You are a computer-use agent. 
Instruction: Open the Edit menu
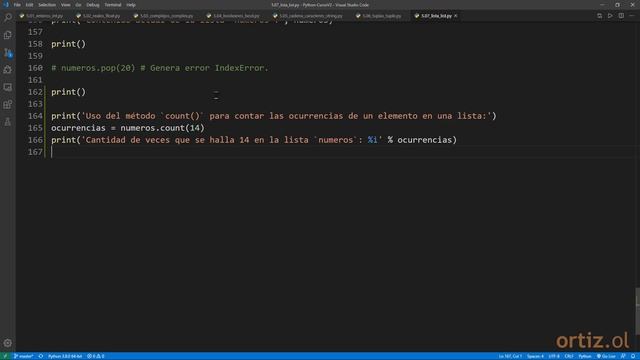29,5
